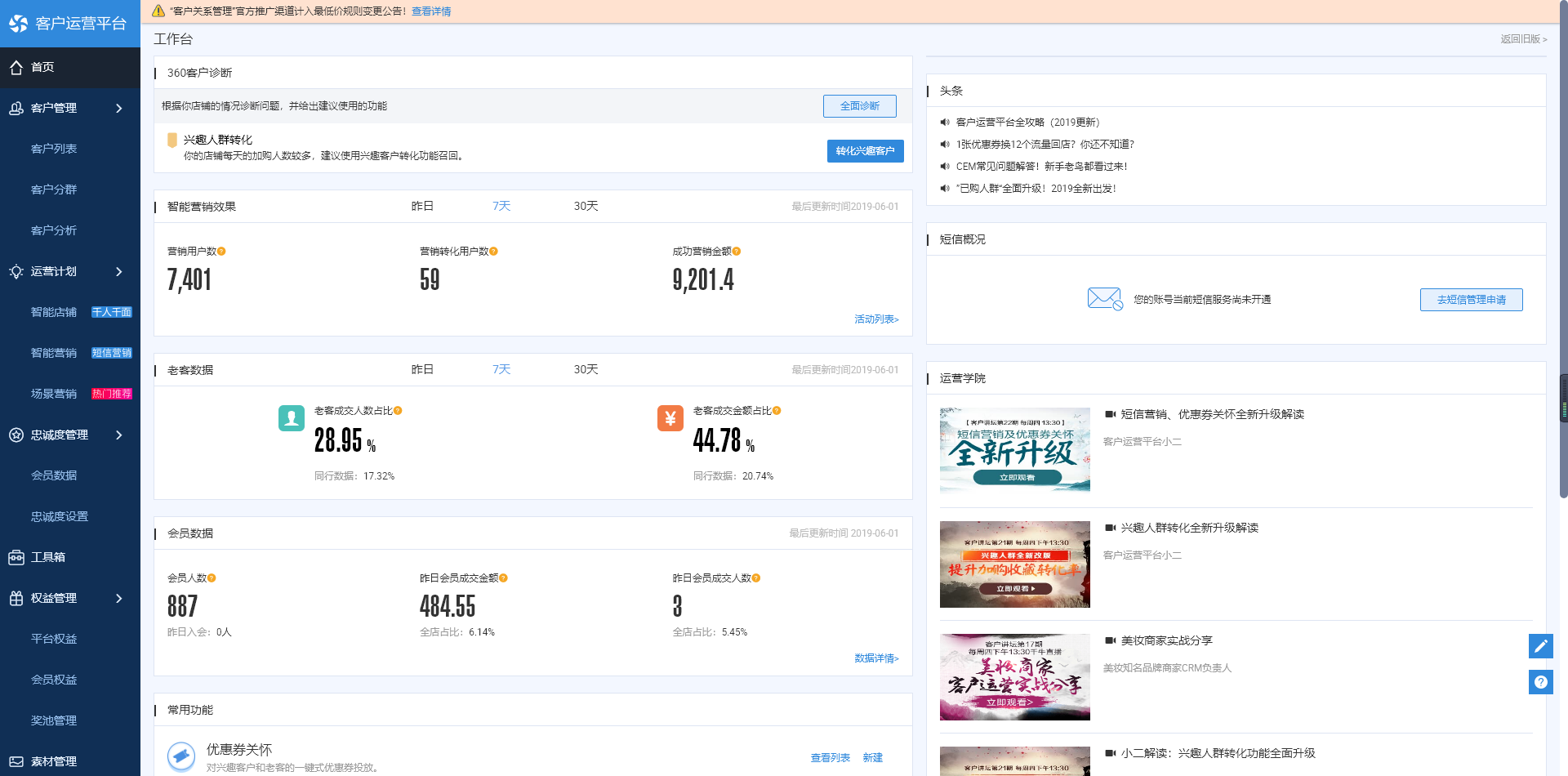The image size is (1568, 776).
Task: Click help icon next to 昨日会员成交人数
Action: tap(756, 578)
